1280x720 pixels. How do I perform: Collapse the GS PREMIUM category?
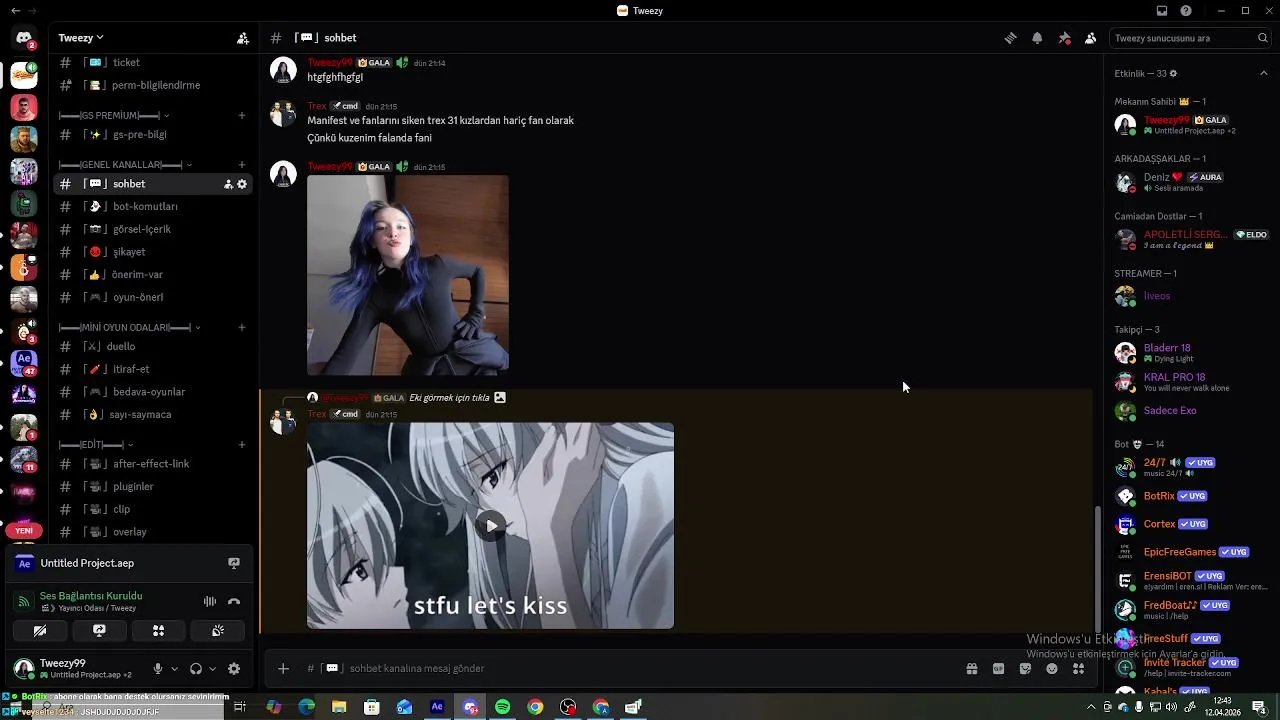click(x=114, y=116)
